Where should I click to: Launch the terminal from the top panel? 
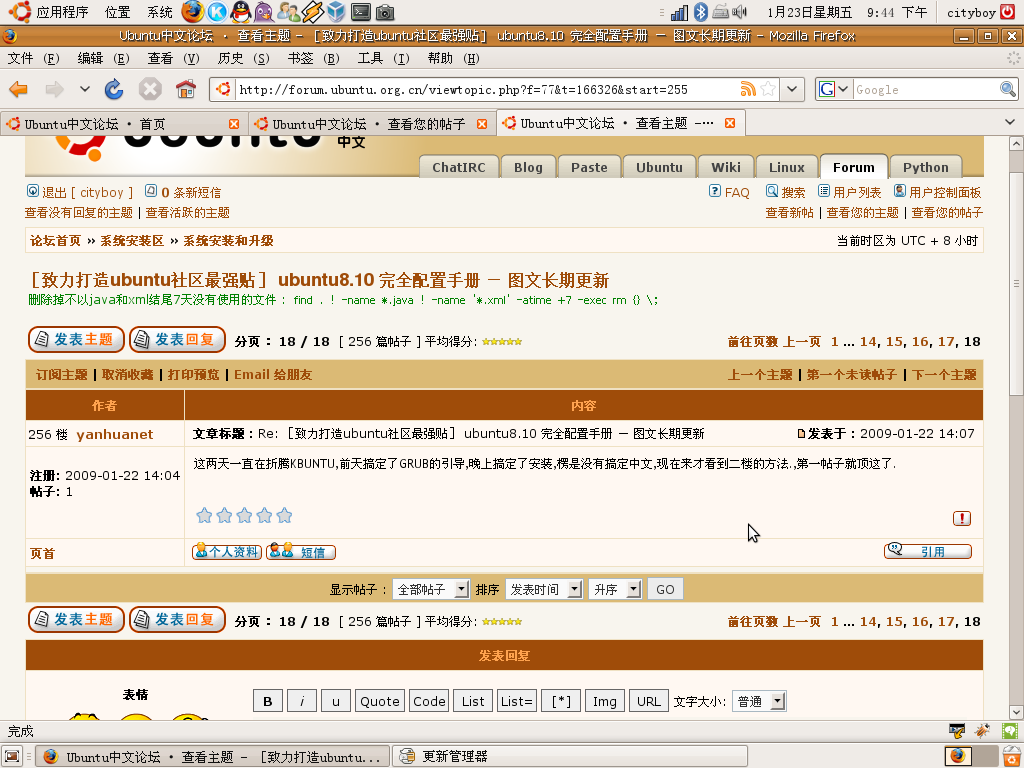360,12
